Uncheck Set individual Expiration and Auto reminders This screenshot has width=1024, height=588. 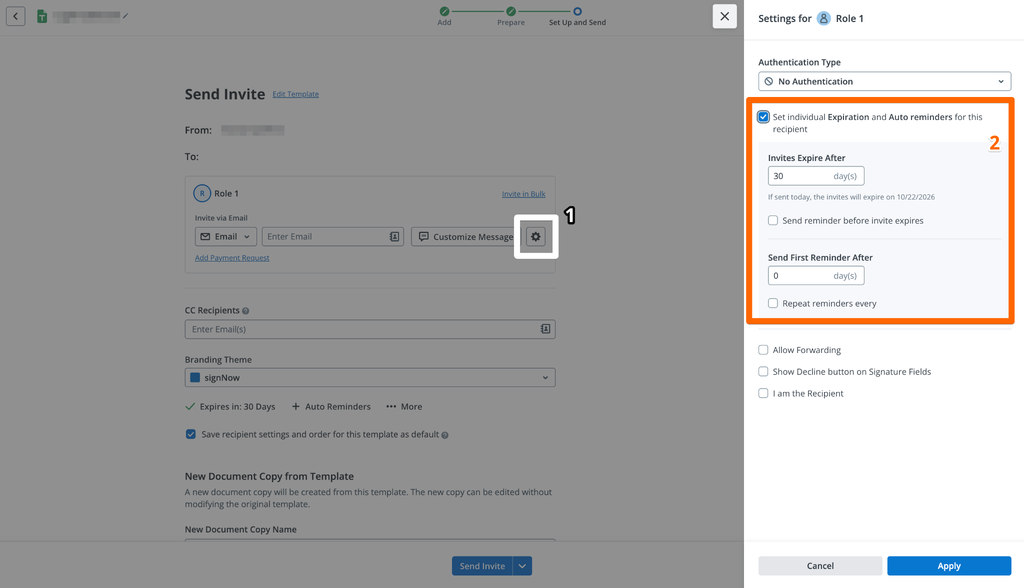763,117
